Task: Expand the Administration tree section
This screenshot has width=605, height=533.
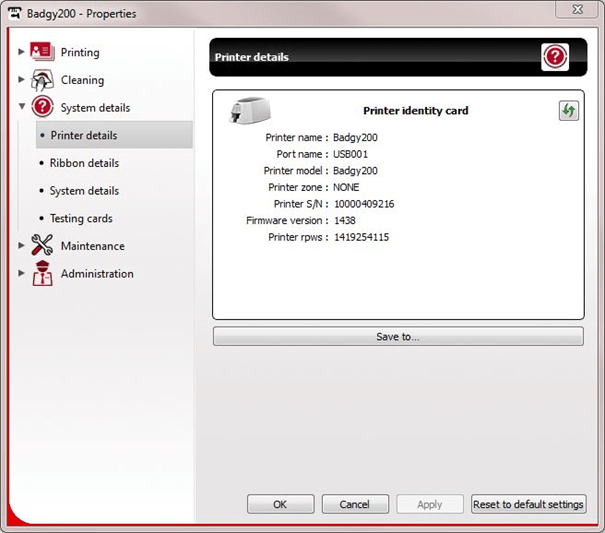Action: coord(21,272)
